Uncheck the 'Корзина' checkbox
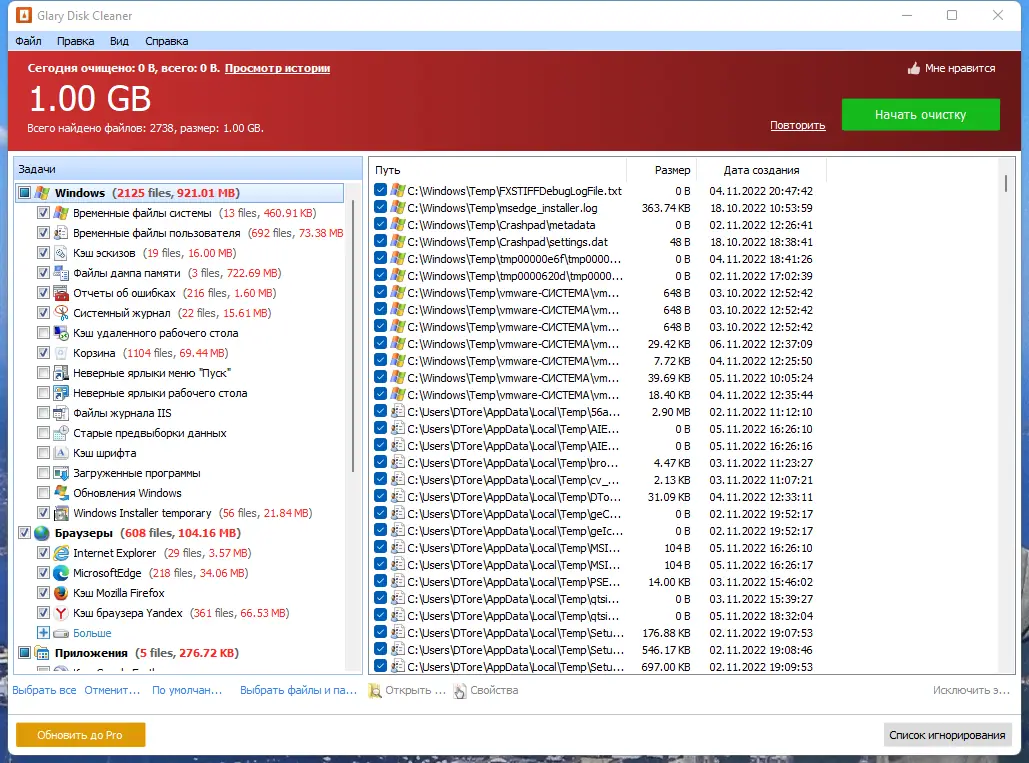This screenshot has width=1029, height=763. [43, 353]
